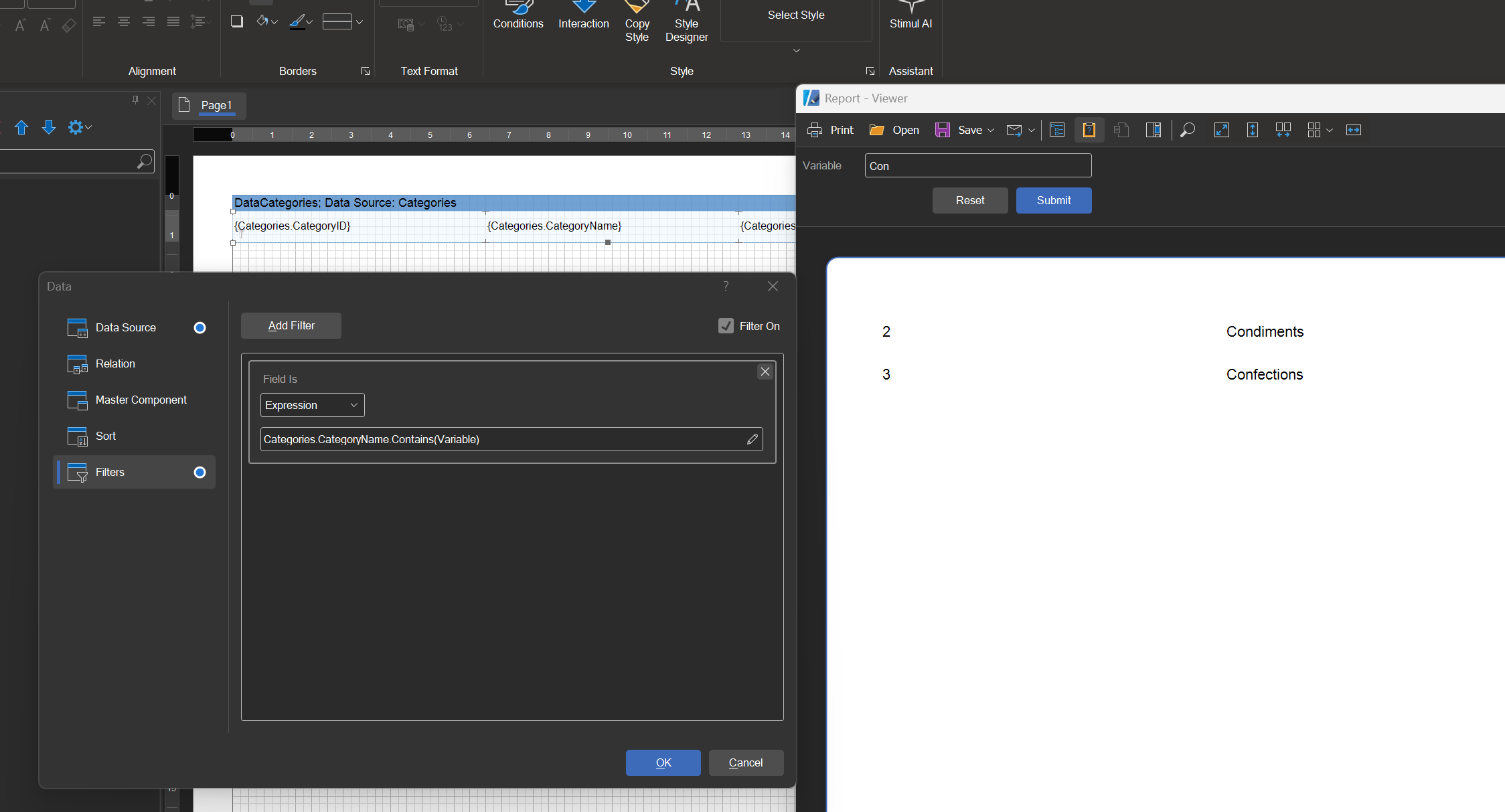Click the Full Screen icon in Viewer

tap(1222, 130)
